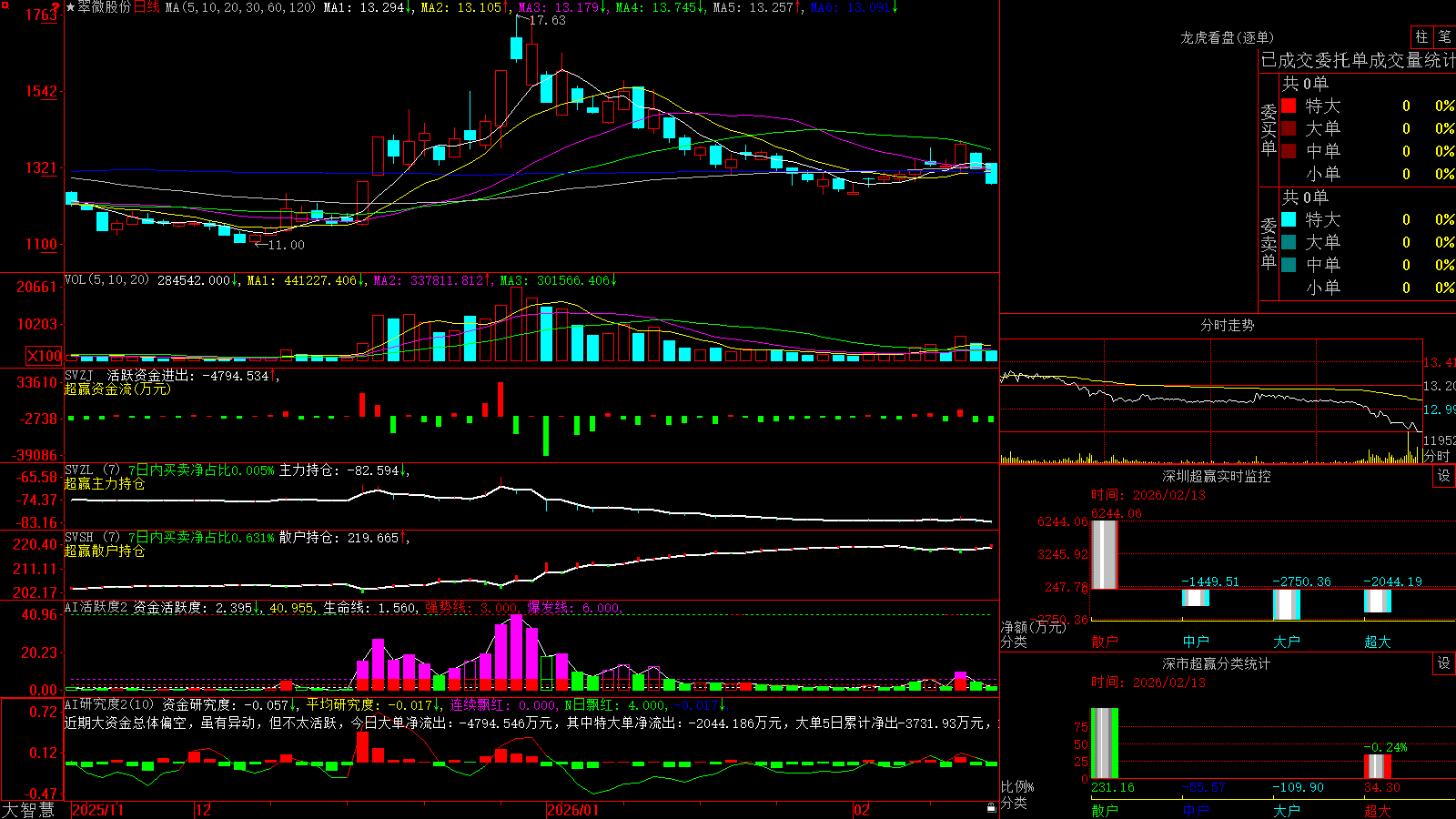Click the 散户 proportion bar valued 231.16
The image size is (1456, 819).
1104,743
